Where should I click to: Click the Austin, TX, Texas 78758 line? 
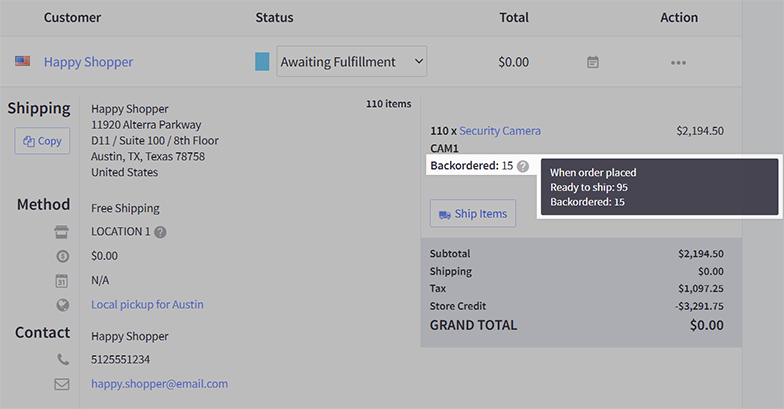click(x=148, y=156)
